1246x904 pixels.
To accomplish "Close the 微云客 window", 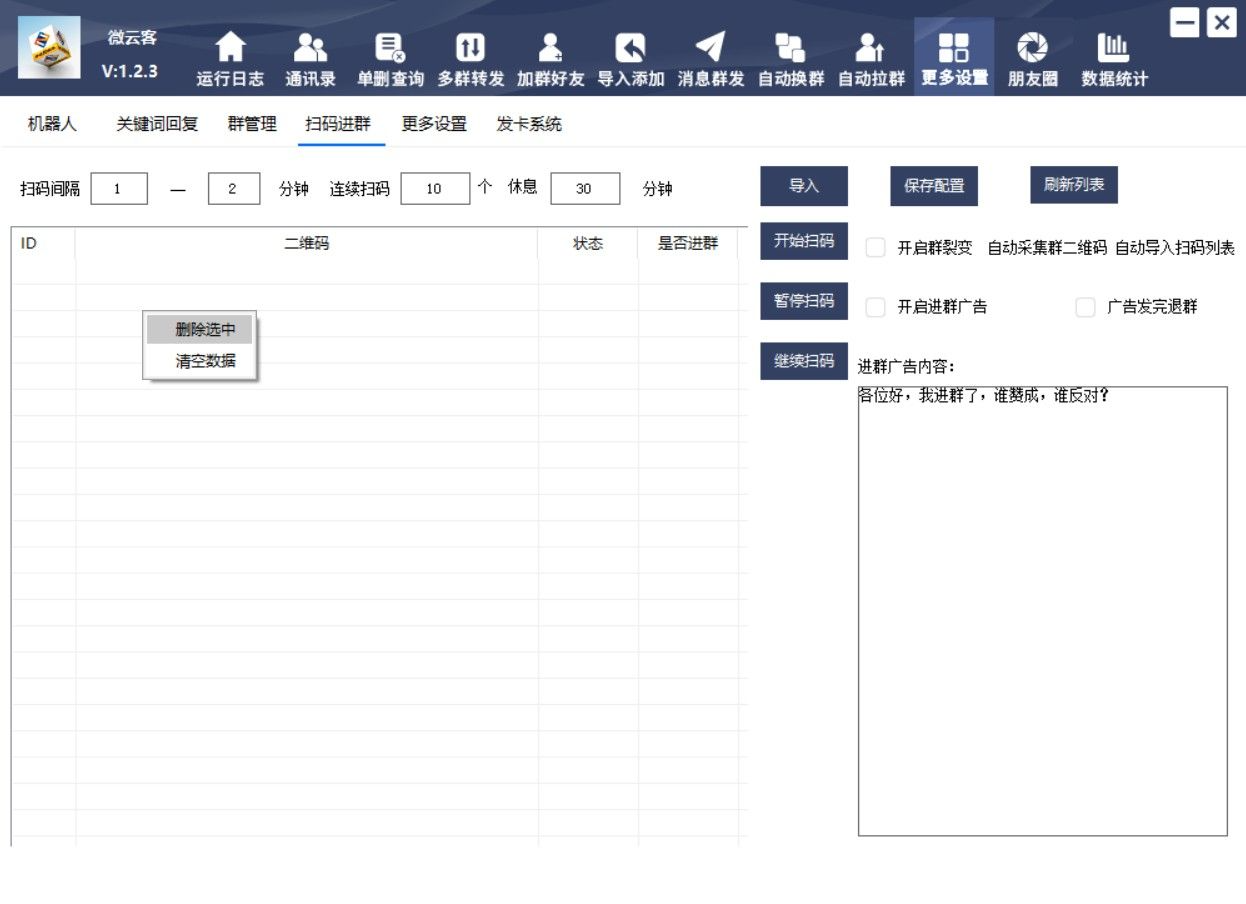I will 1221,22.
